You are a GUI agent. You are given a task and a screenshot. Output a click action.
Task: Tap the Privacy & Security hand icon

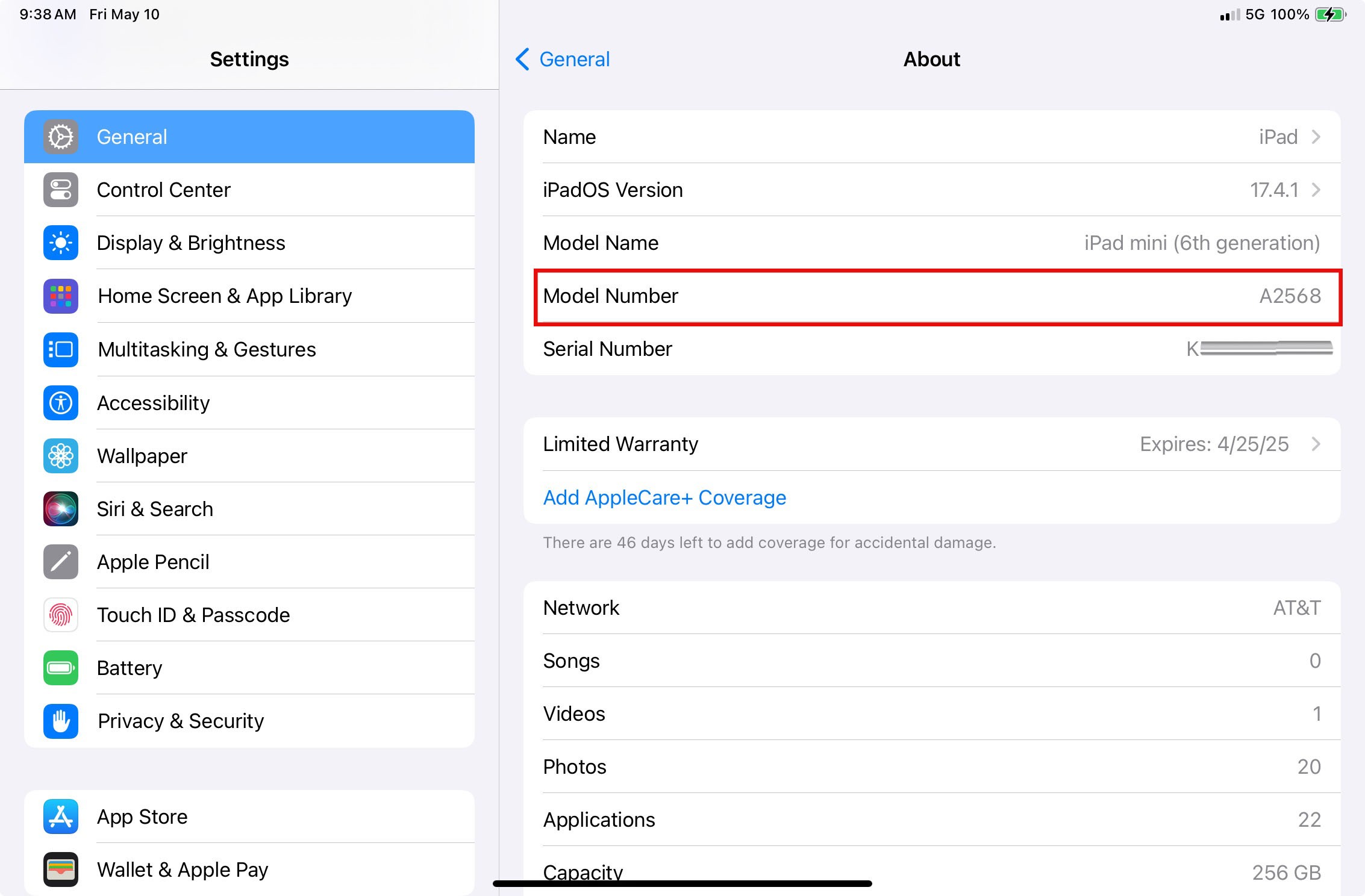pos(61,721)
